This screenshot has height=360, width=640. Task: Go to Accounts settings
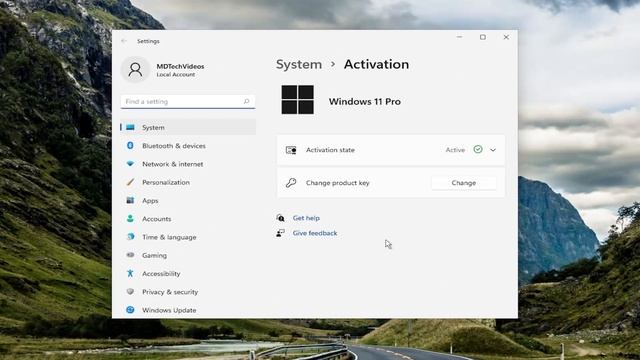(188, 219)
